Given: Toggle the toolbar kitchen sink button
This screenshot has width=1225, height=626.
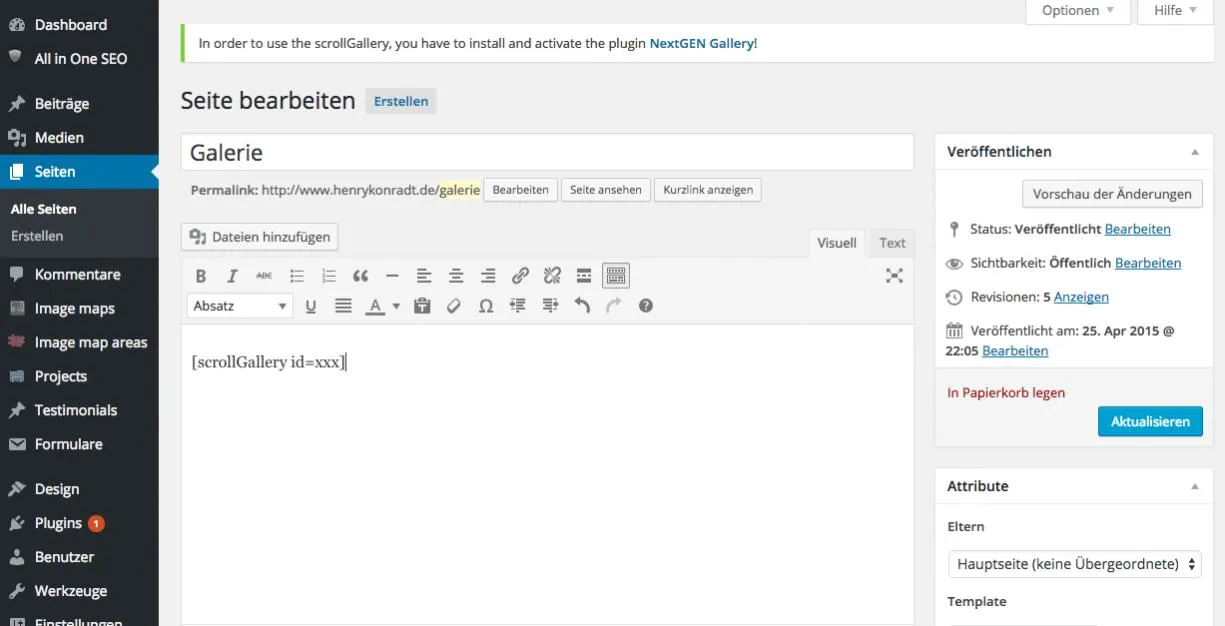Looking at the screenshot, I should click(616, 276).
